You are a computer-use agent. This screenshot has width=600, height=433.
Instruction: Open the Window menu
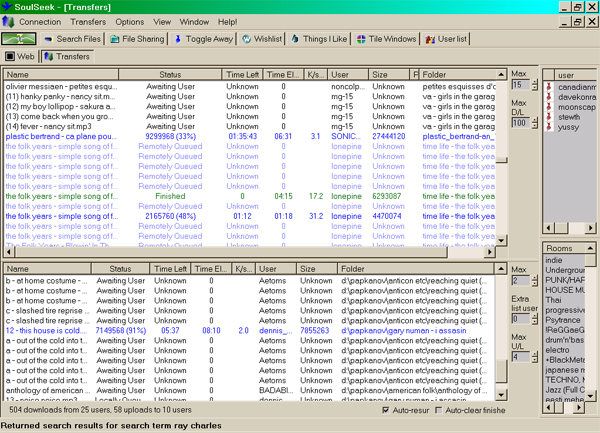(x=194, y=22)
